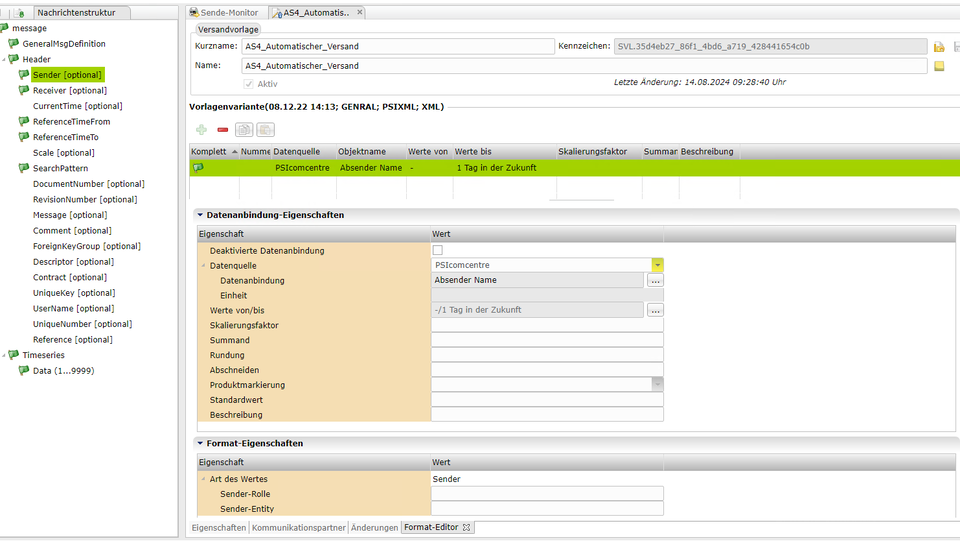Click the lock icon next to Kennzeichen
Image resolution: width=960 pixels, height=541 pixels.
click(939, 47)
